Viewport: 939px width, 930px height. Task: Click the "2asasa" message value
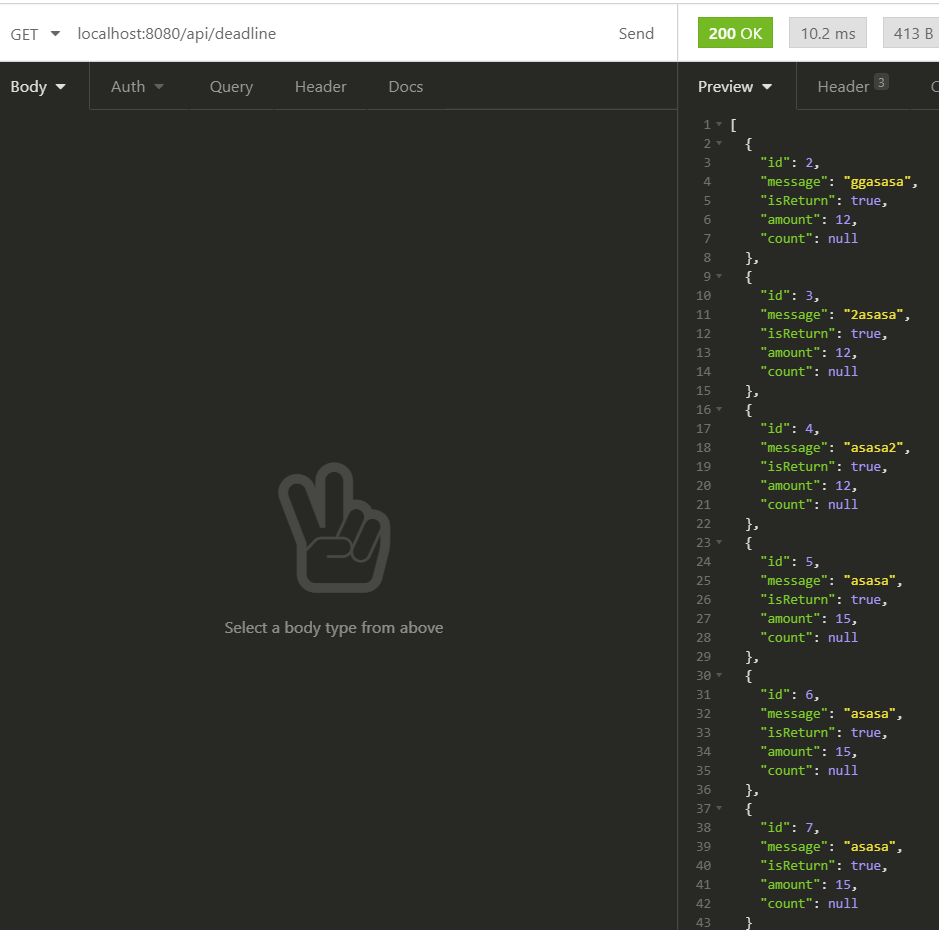[873, 314]
